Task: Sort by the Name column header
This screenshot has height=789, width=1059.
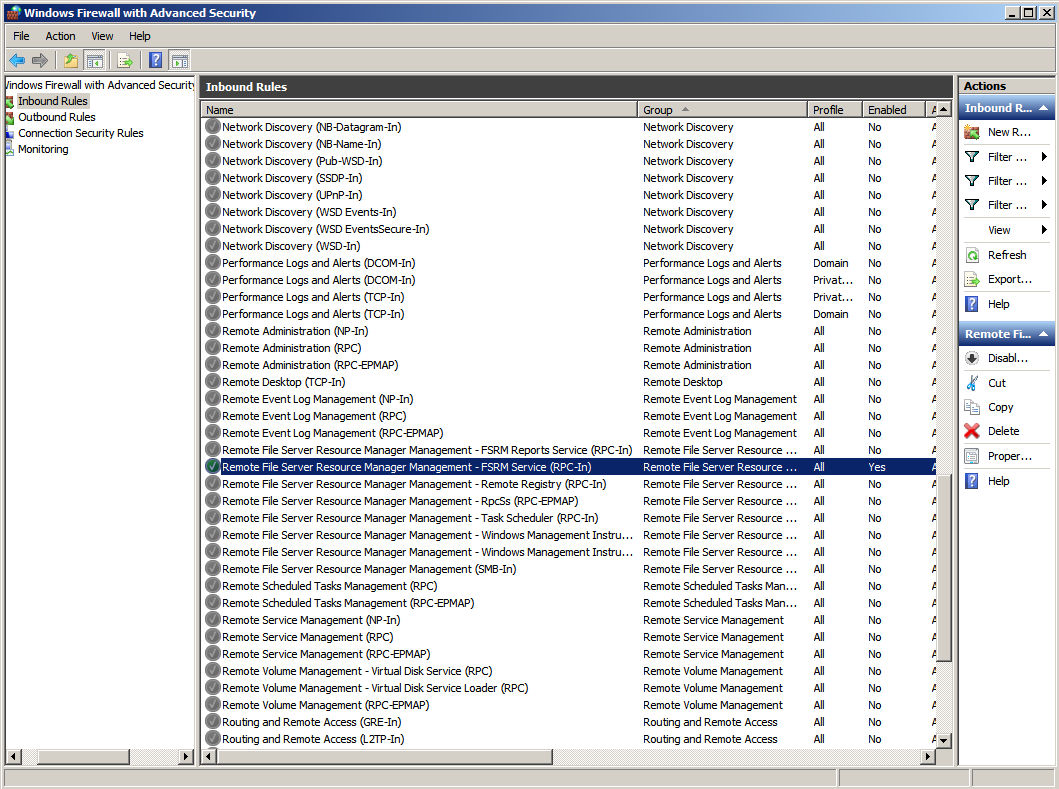Action: tap(419, 109)
